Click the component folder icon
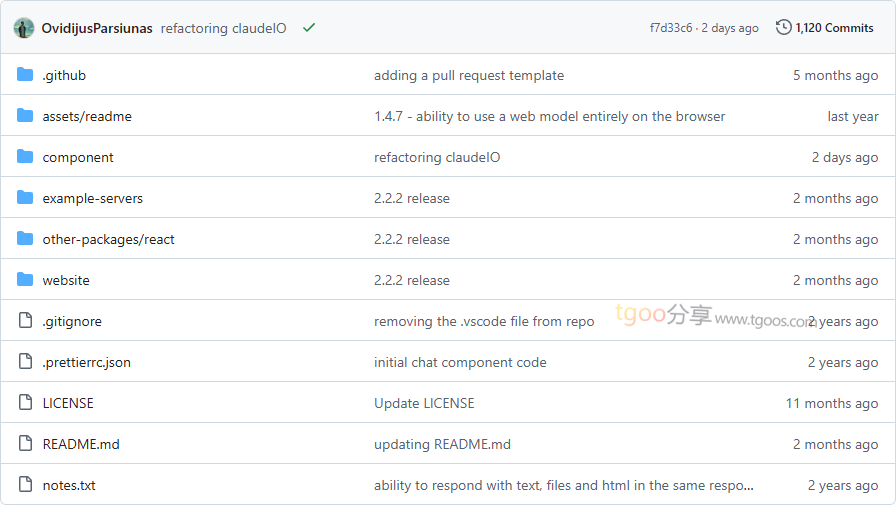896x505 pixels. [x=25, y=157]
